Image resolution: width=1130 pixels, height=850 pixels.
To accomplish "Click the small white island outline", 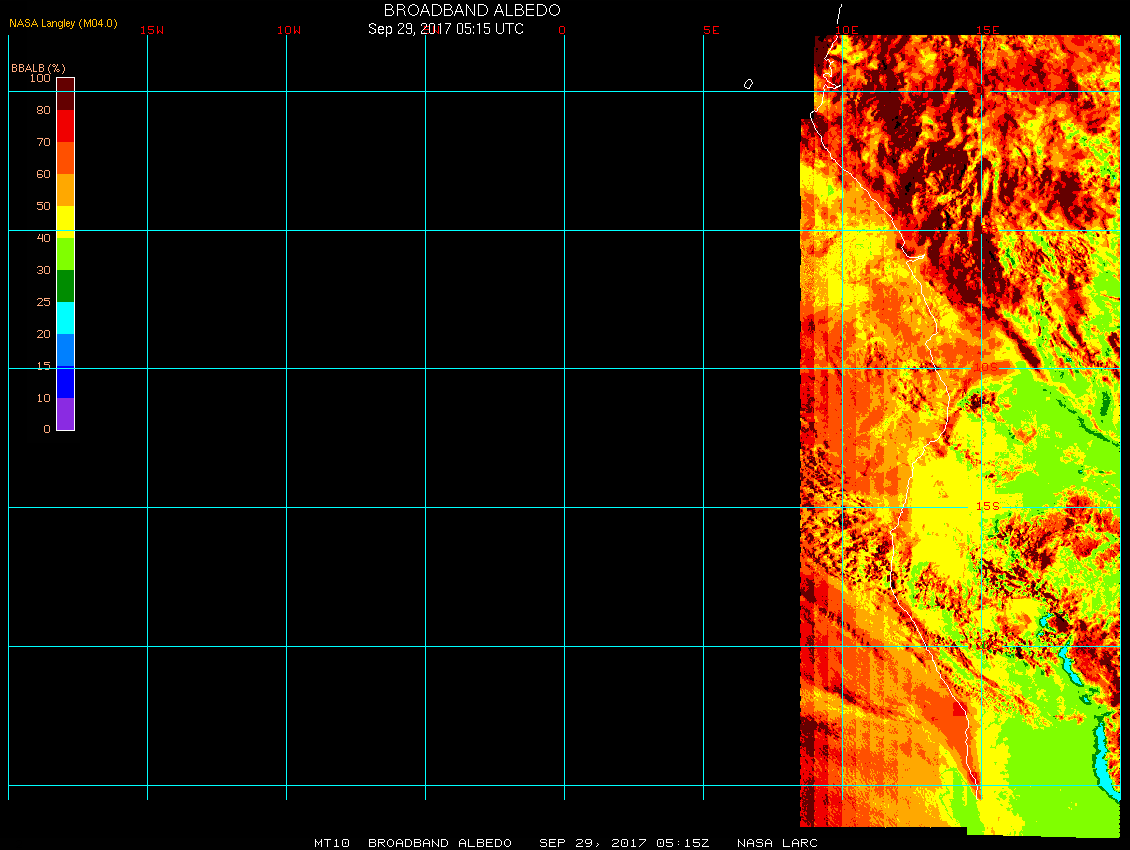I will pos(748,84).
